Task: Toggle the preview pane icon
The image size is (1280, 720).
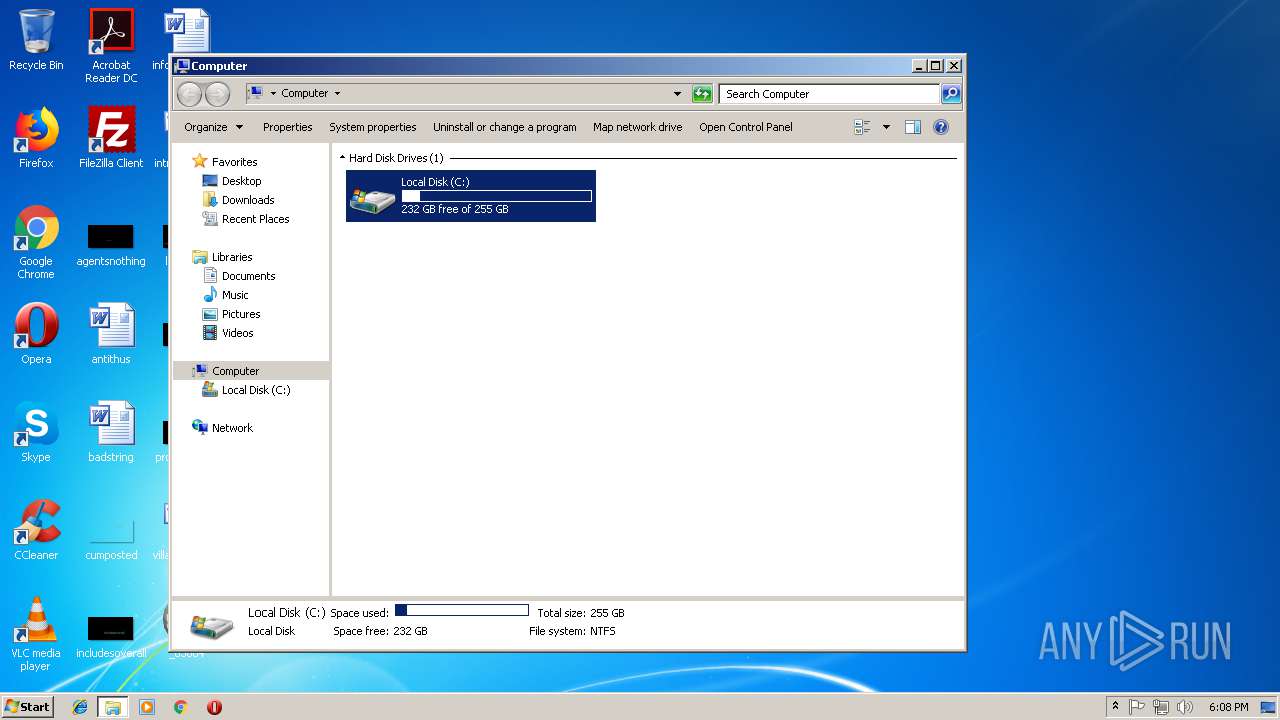Action: coord(912,127)
